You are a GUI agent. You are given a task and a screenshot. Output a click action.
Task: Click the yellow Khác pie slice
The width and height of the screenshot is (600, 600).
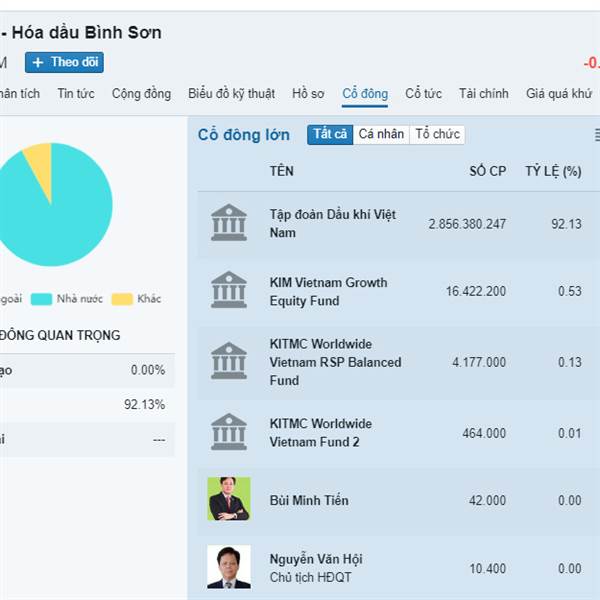click(x=41, y=165)
